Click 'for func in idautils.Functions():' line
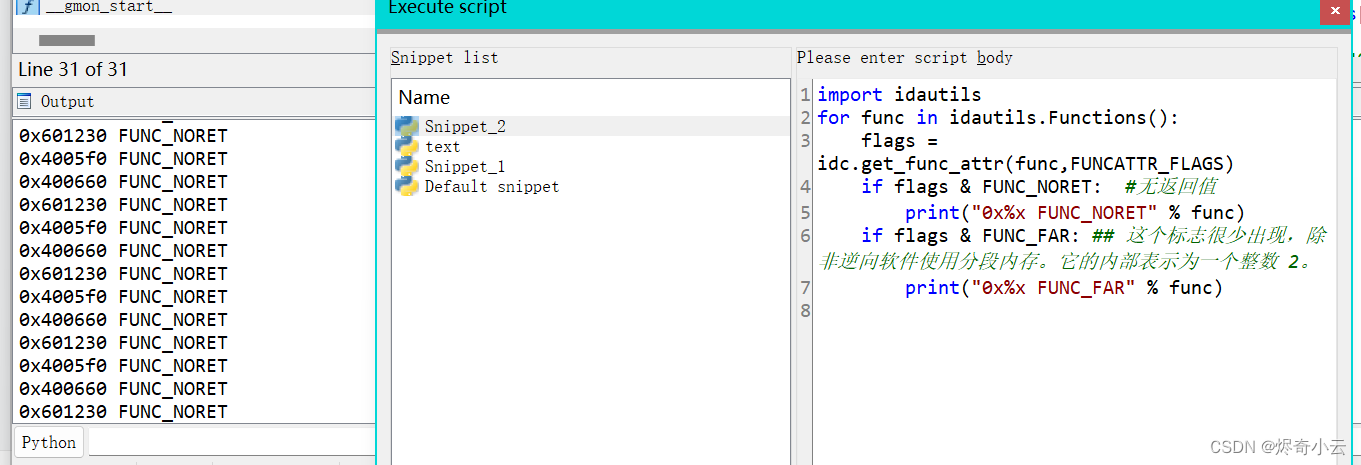This screenshot has width=1361, height=465. (998, 118)
